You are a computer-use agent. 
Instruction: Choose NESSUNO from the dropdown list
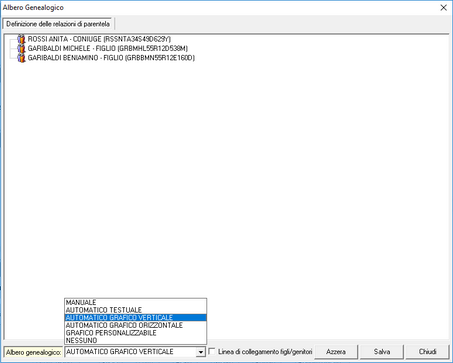[x=135, y=341]
